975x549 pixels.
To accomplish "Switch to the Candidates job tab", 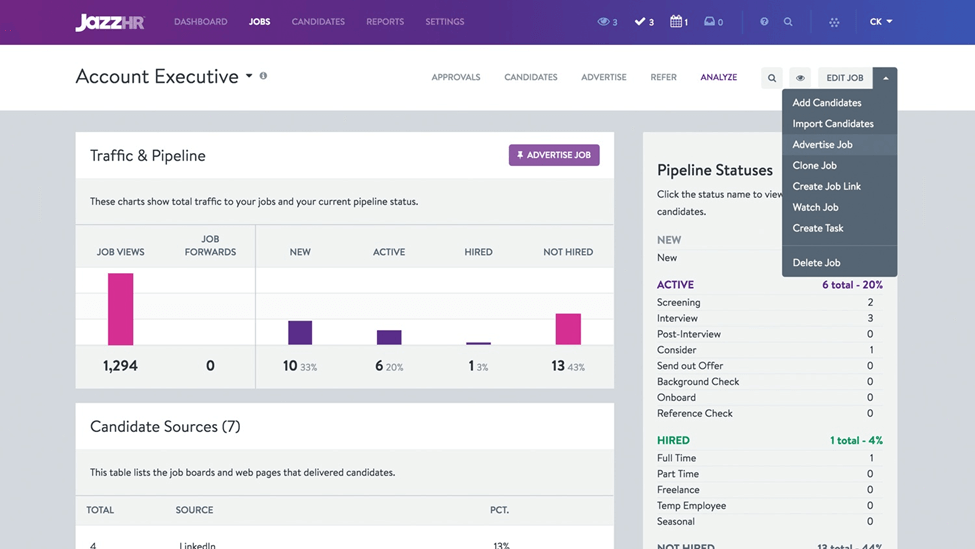I will tap(530, 77).
